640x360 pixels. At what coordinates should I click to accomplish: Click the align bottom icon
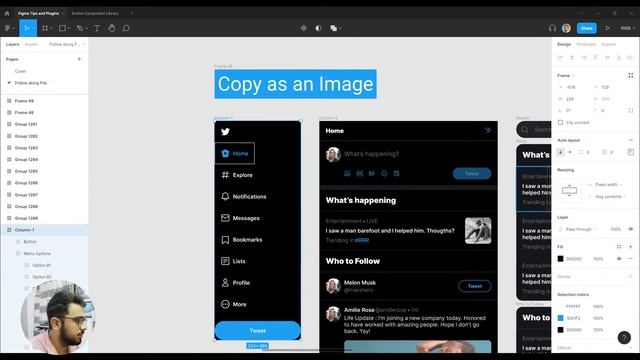(619, 58)
